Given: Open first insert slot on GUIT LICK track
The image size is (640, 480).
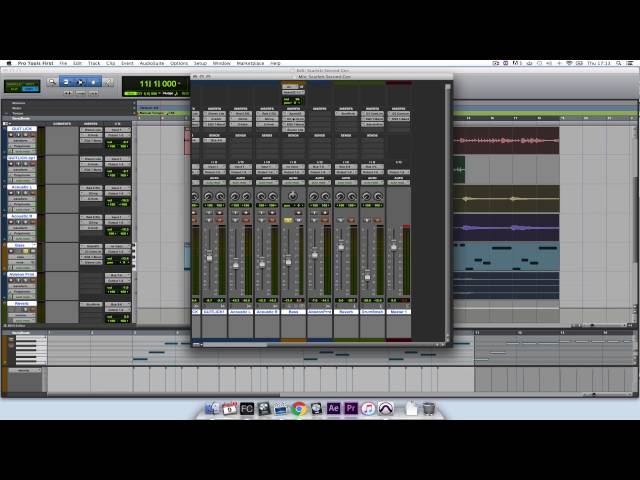Looking at the screenshot, I should pos(92,130).
